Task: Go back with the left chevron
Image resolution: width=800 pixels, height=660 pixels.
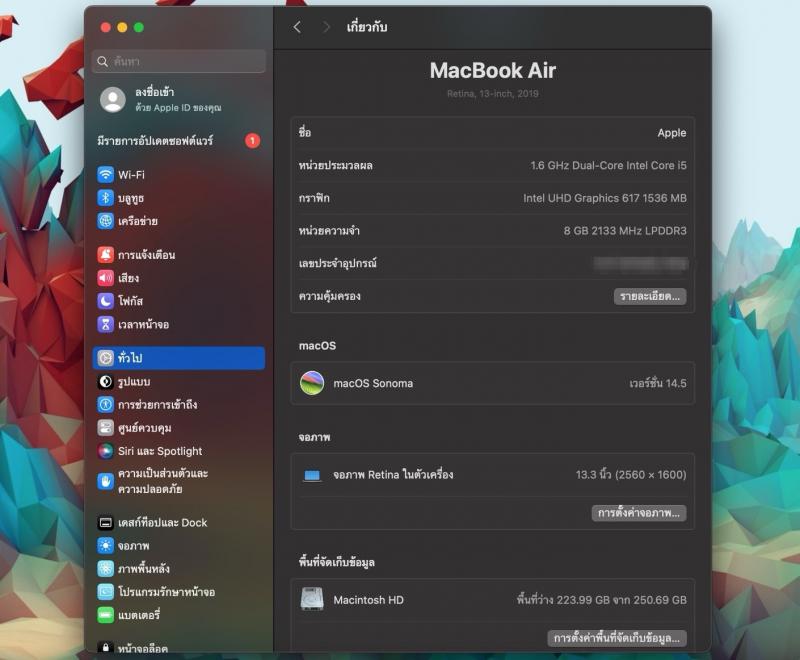Action: click(x=297, y=28)
